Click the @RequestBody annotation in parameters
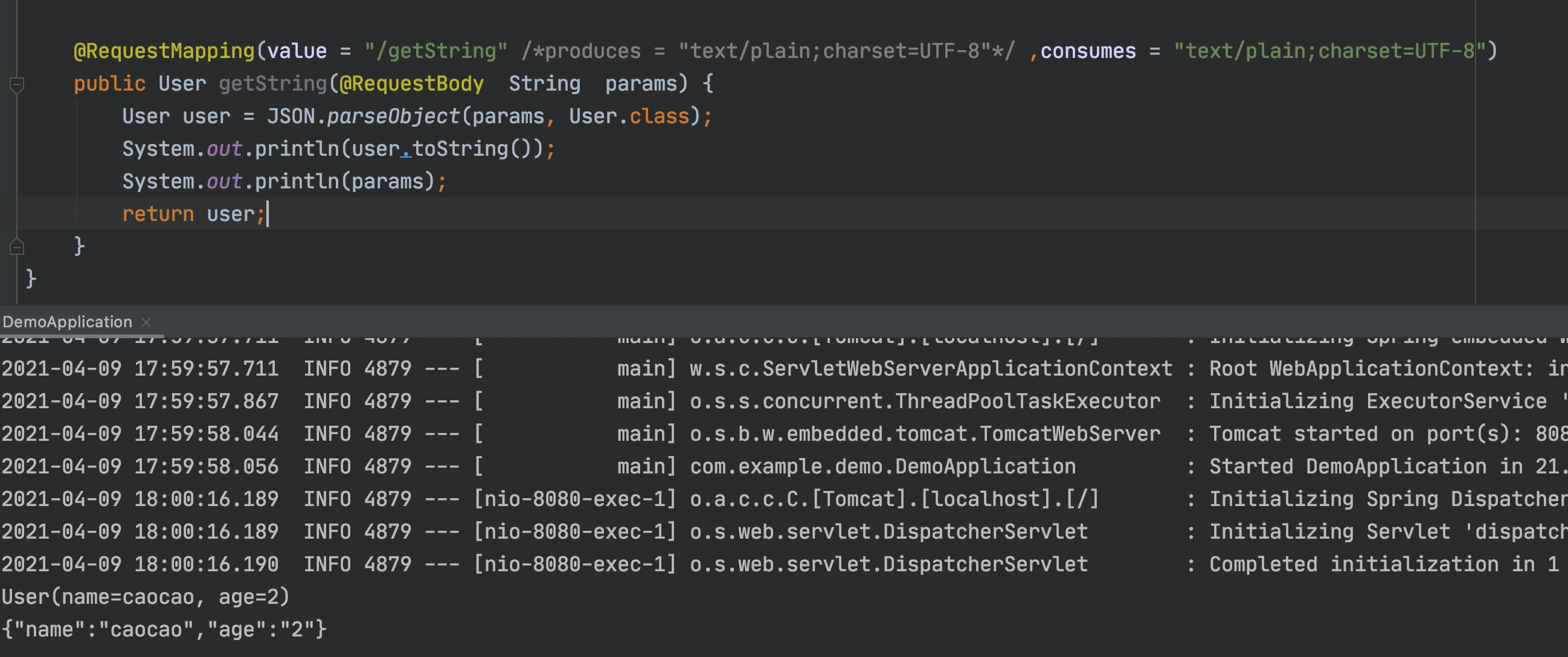1568x657 pixels. pos(411,83)
